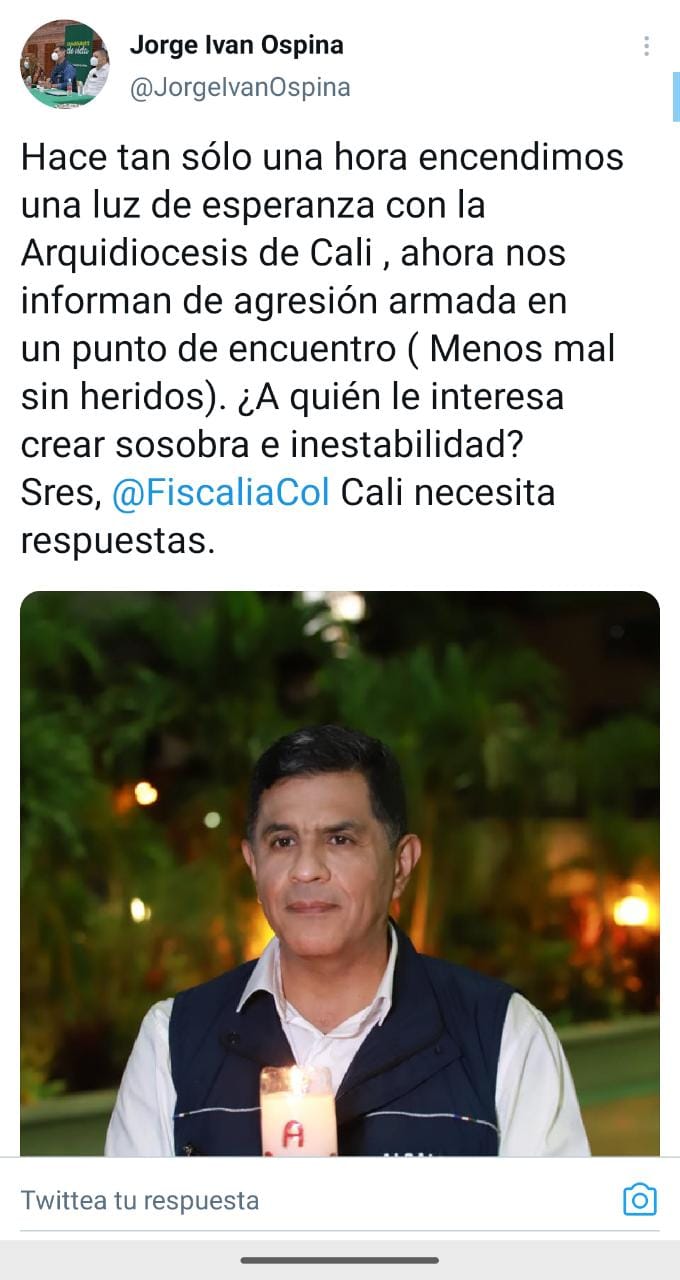The image size is (680, 1280).
Task: Tap the display name Jorge Ivan Ospina
Action: pyautogui.click(x=236, y=46)
